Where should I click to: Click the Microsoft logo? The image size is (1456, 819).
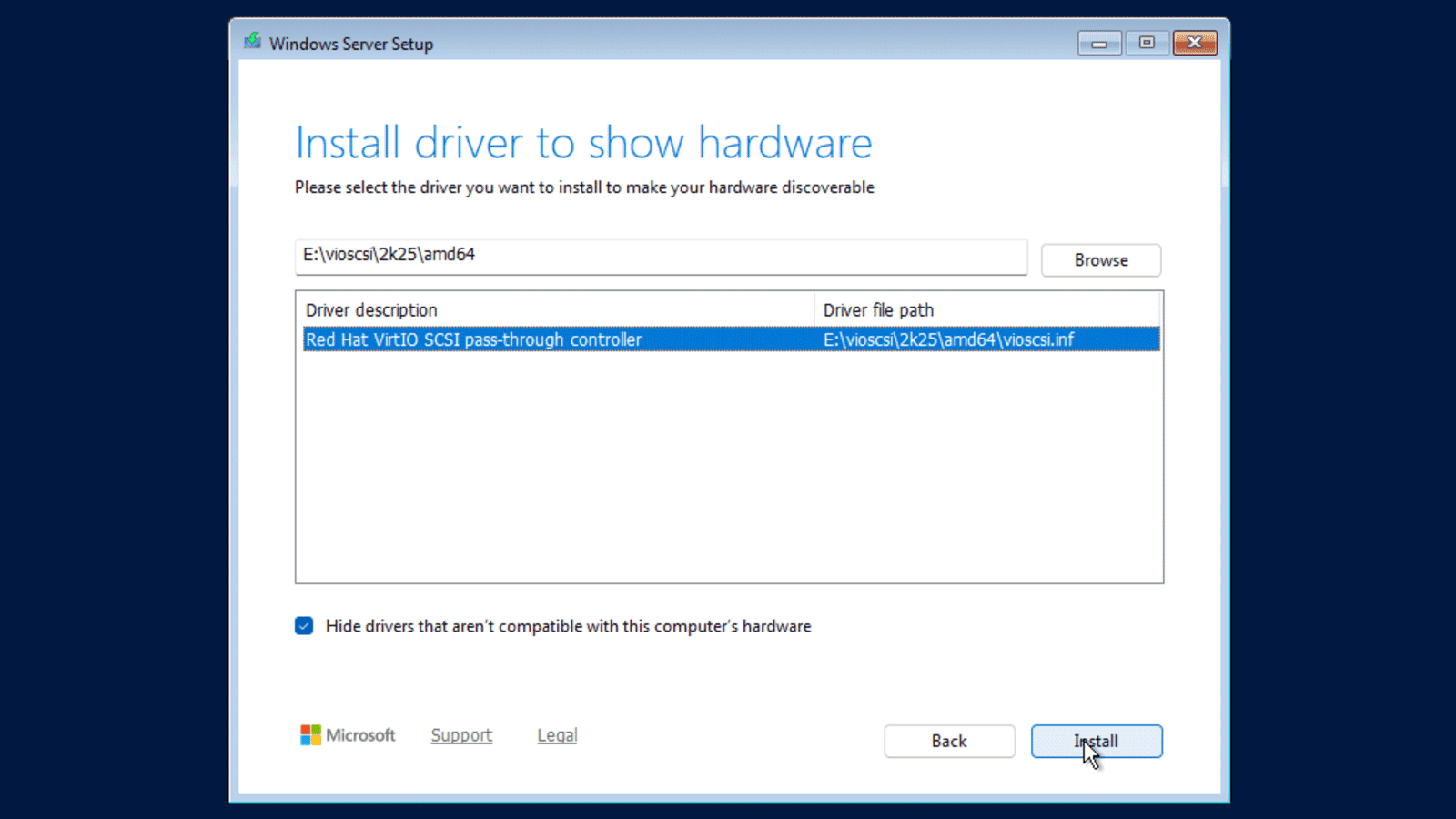pyautogui.click(x=348, y=735)
